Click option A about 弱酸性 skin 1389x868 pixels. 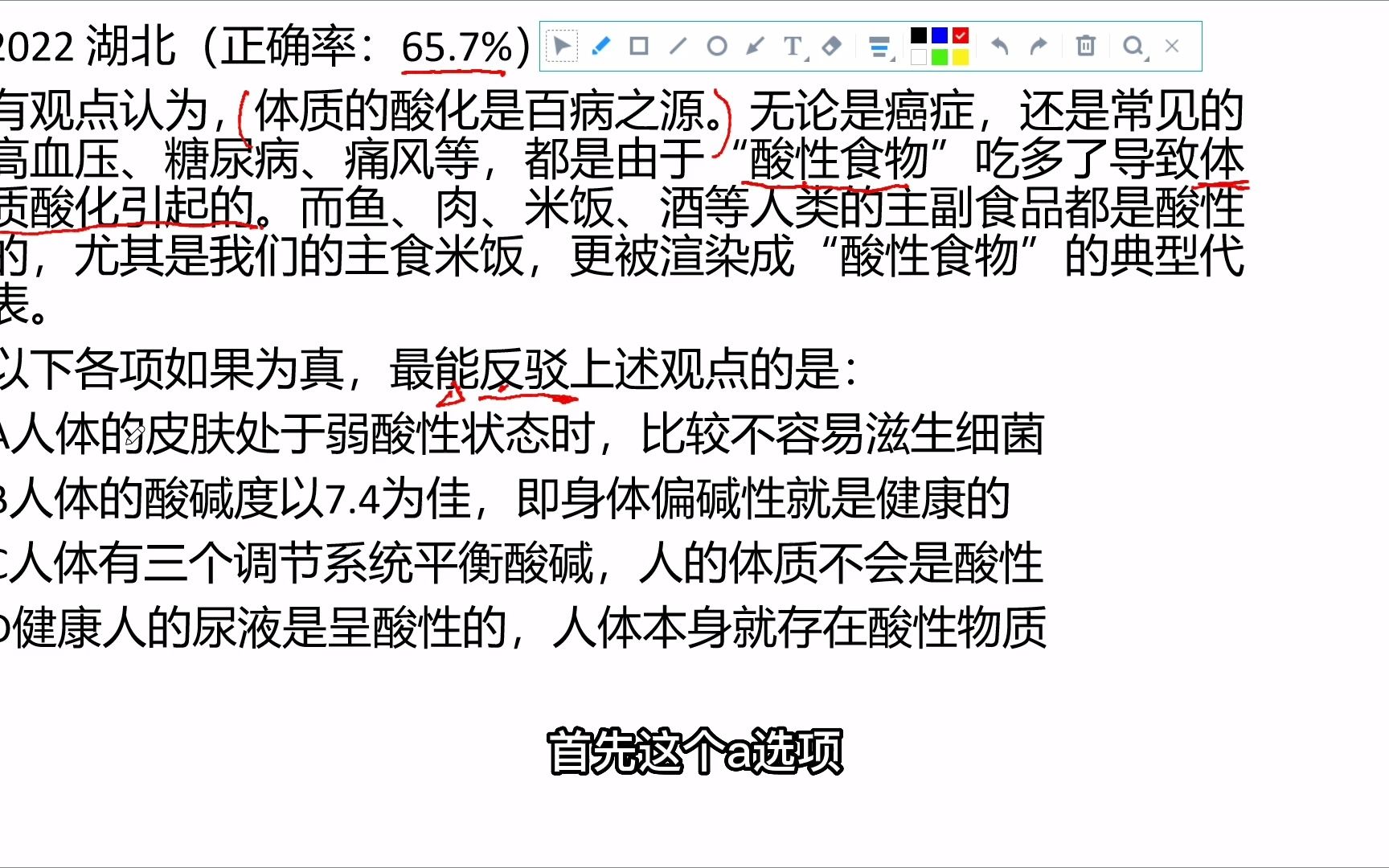click(x=522, y=434)
